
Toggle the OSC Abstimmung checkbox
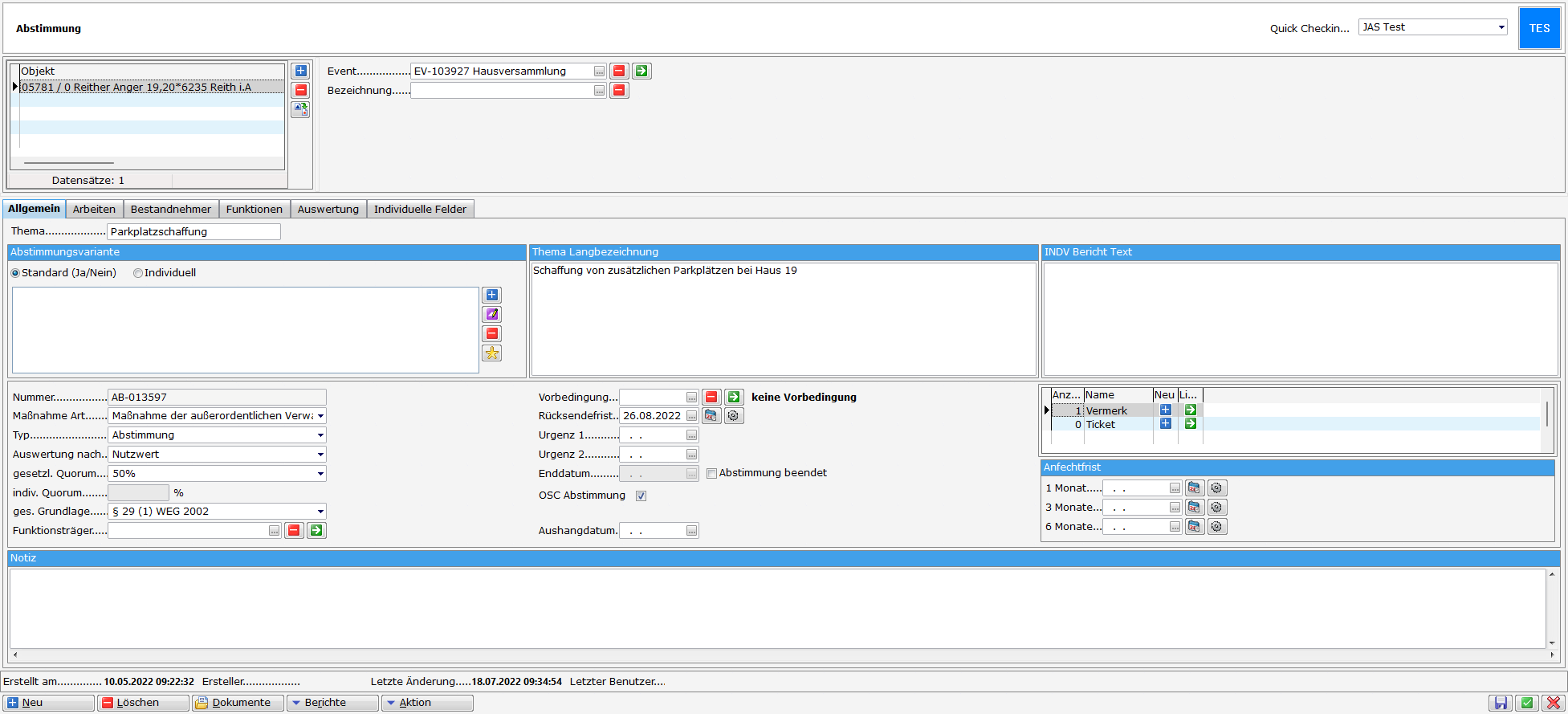641,496
